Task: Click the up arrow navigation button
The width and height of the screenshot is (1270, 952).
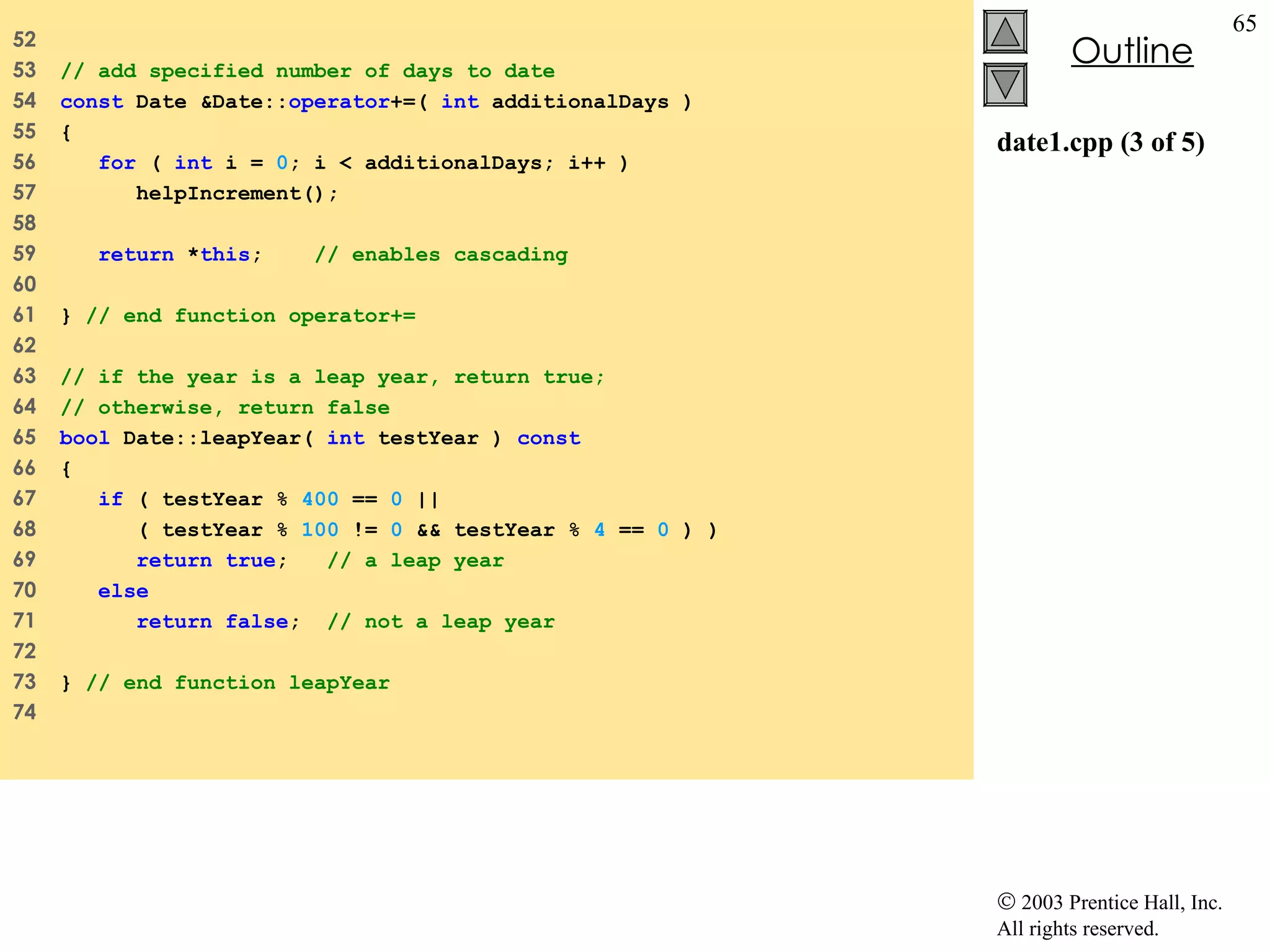Action: click(1005, 32)
